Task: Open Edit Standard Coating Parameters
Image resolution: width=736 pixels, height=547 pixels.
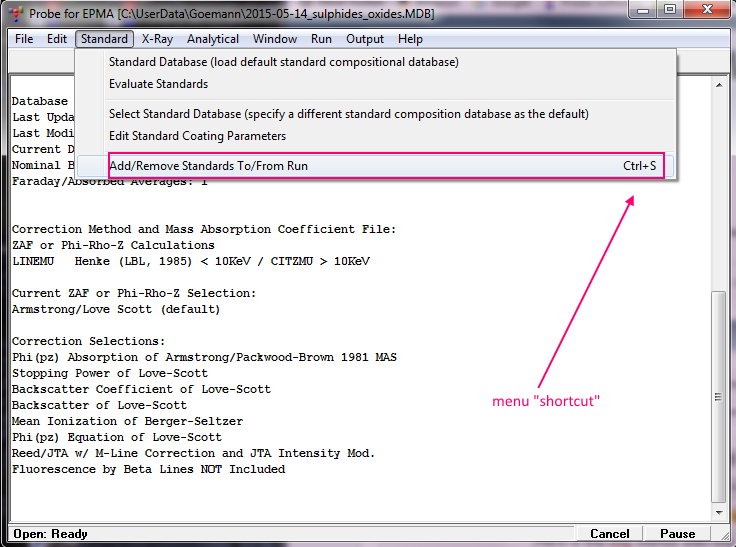Action: click(197, 136)
